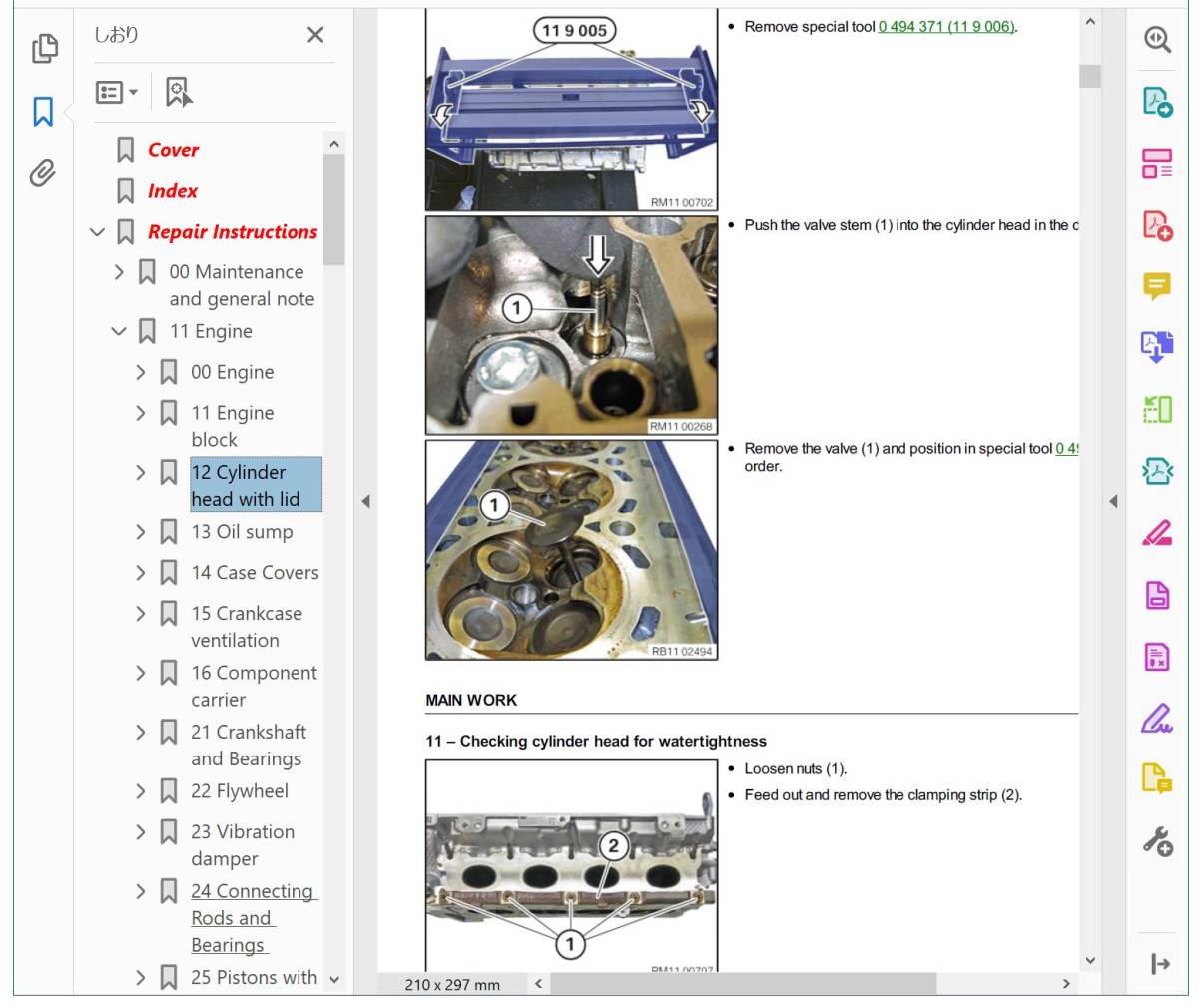The width and height of the screenshot is (1198, 1008).
Task: Open the Create PDF tool
Action: (x=1157, y=225)
